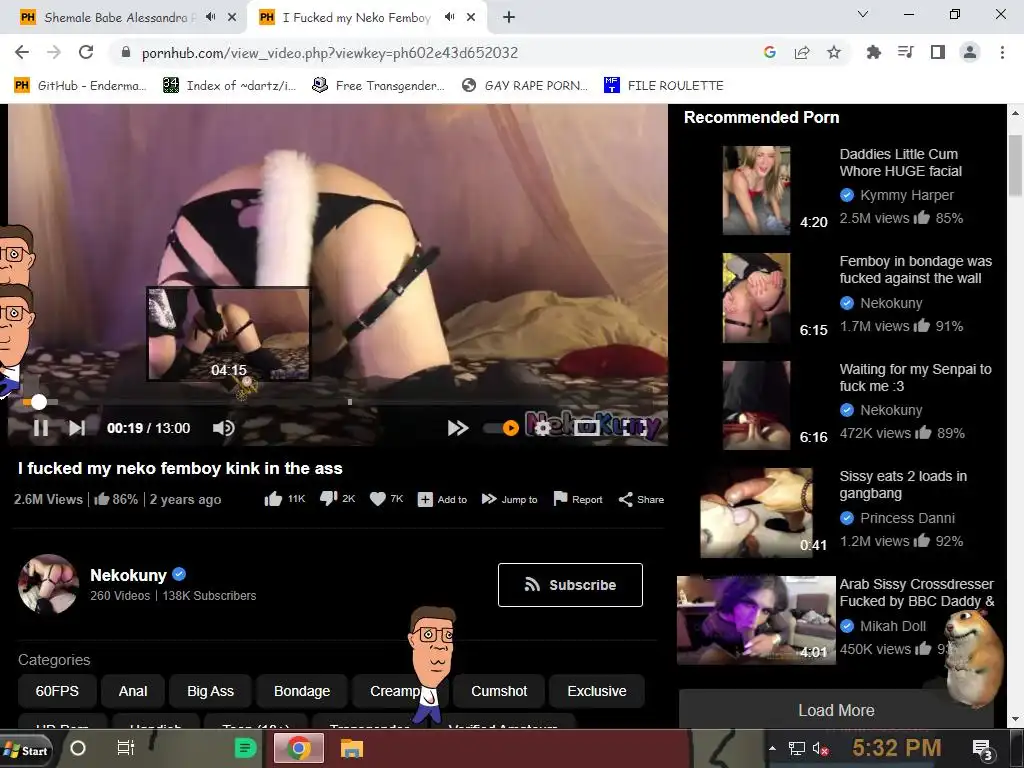Open the tab search chevron
This screenshot has width=1024, height=768.
tap(863, 14)
